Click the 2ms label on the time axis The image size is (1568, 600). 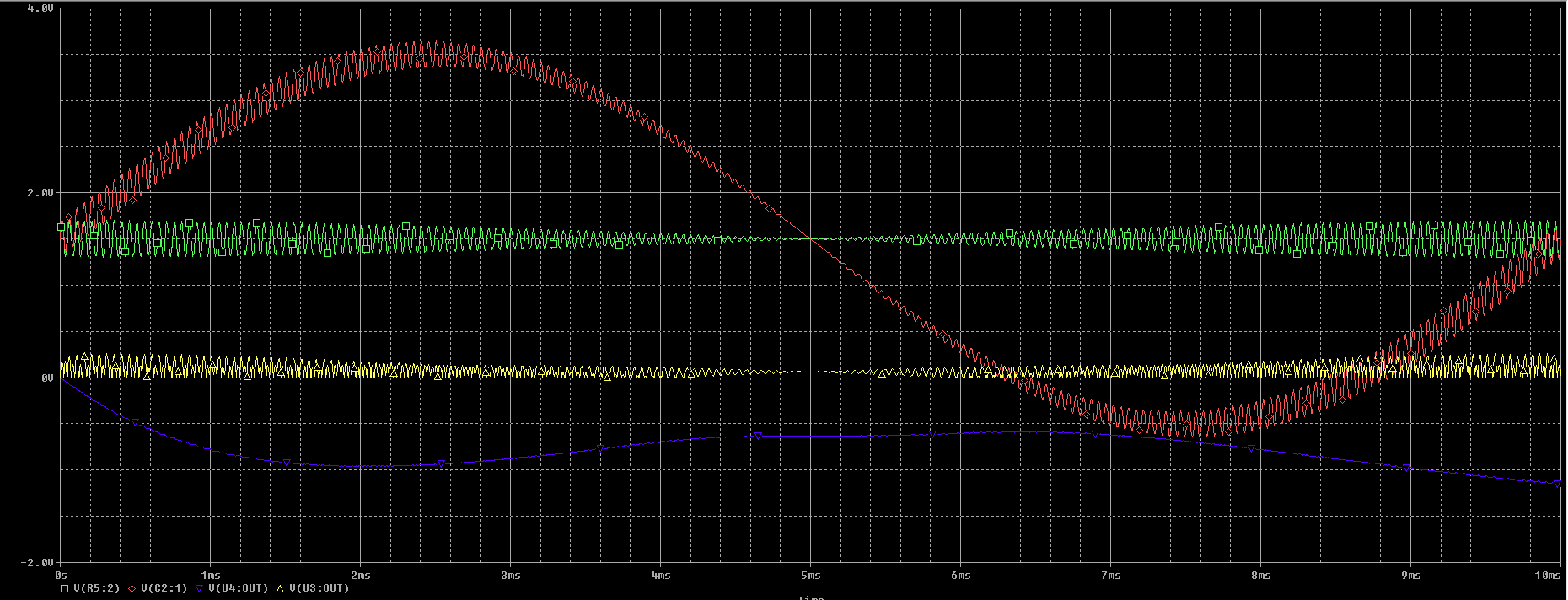[360, 575]
